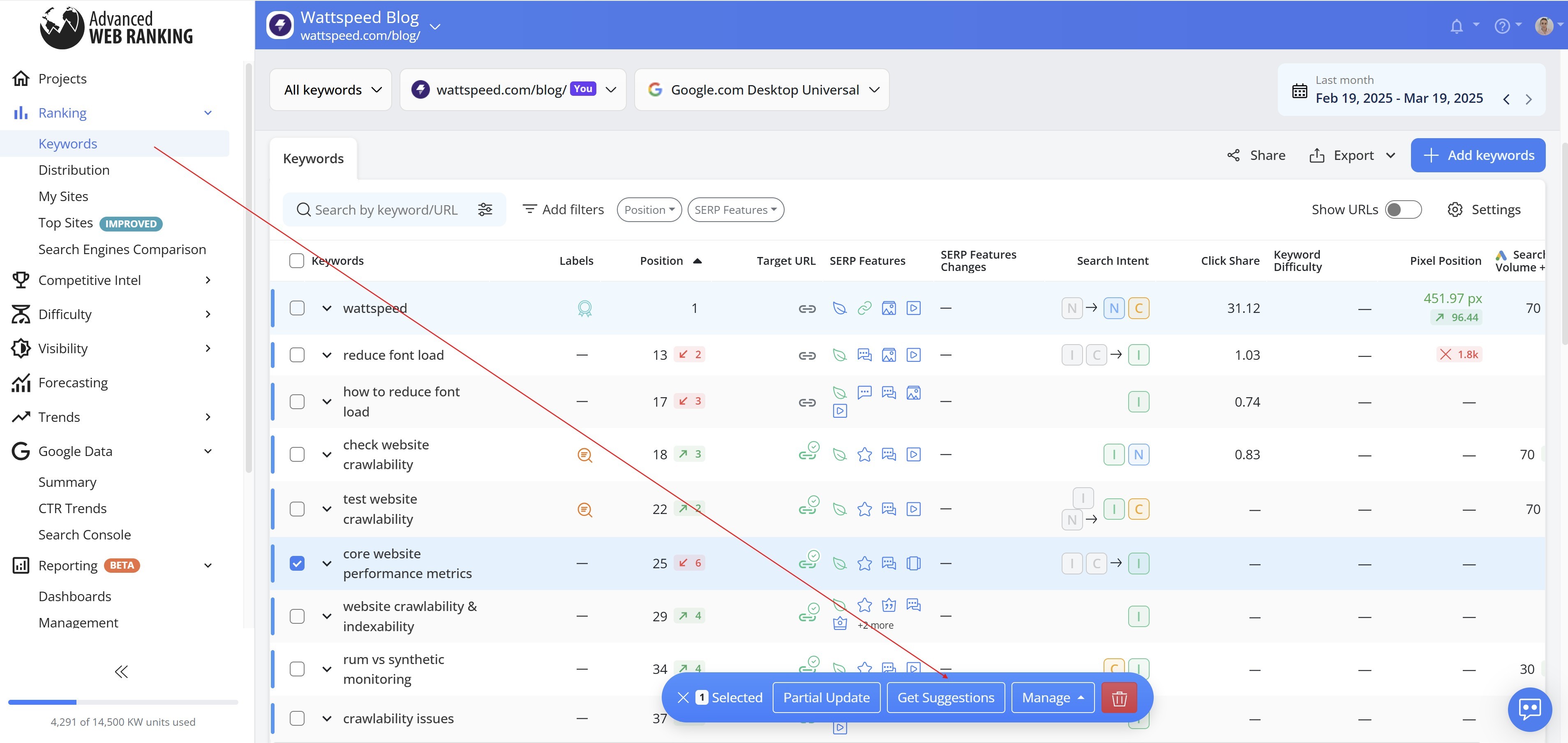Click the search filter sliders icon
This screenshot has width=1568, height=743.
pyautogui.click(x=485, y=210)
